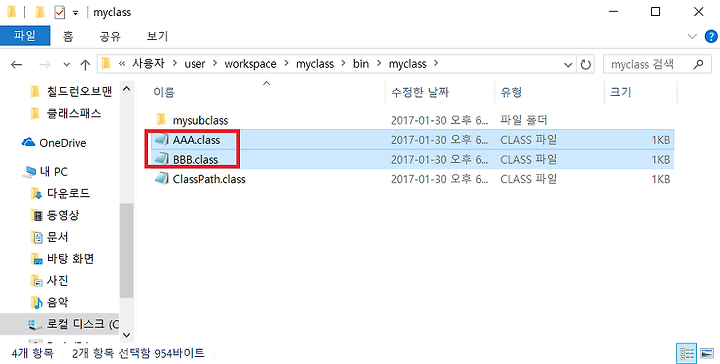720x364 pixels.
Task: Click the properties checkmark icon in title bar
Action: 60,12
